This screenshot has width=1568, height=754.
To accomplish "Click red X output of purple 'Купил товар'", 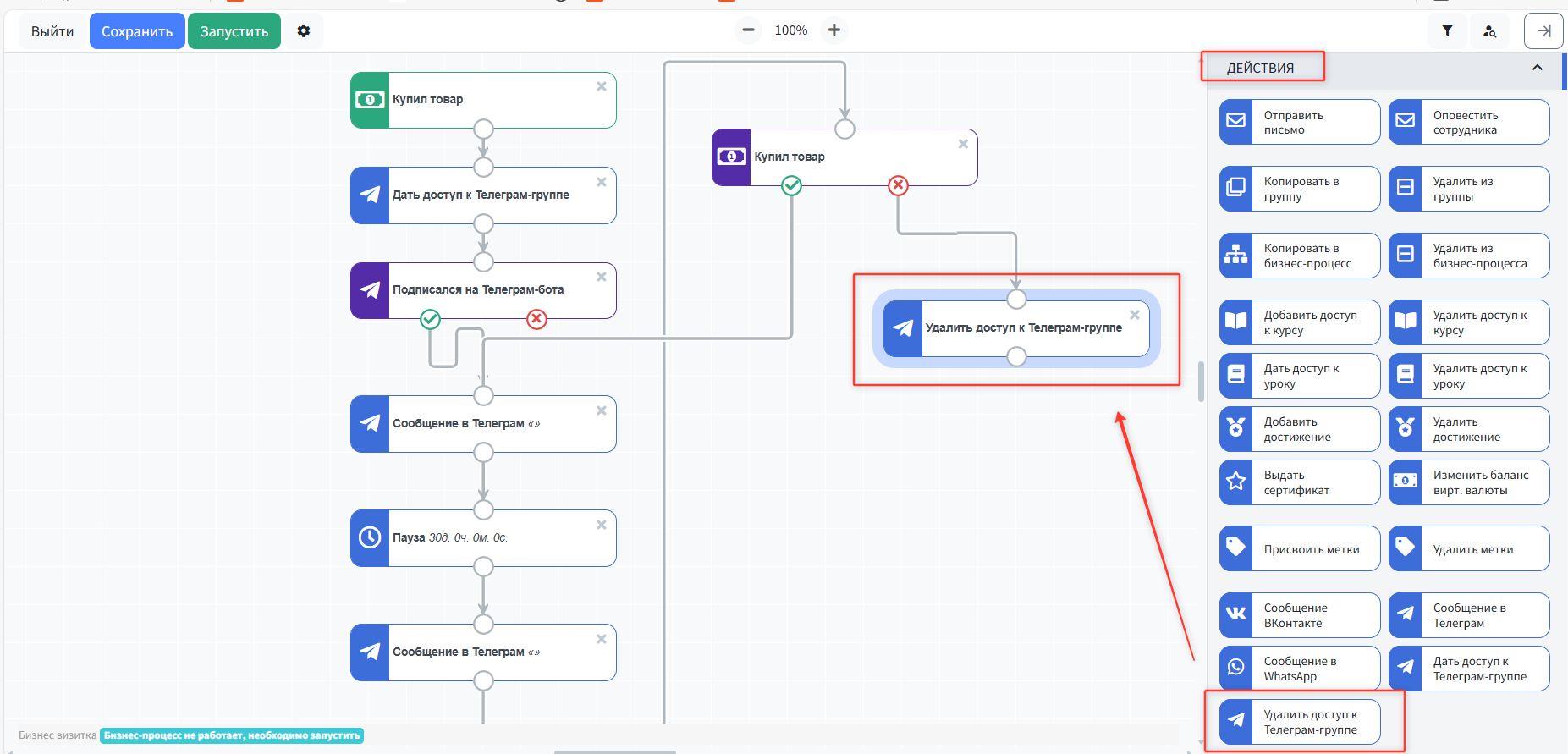I will point(898,185).
